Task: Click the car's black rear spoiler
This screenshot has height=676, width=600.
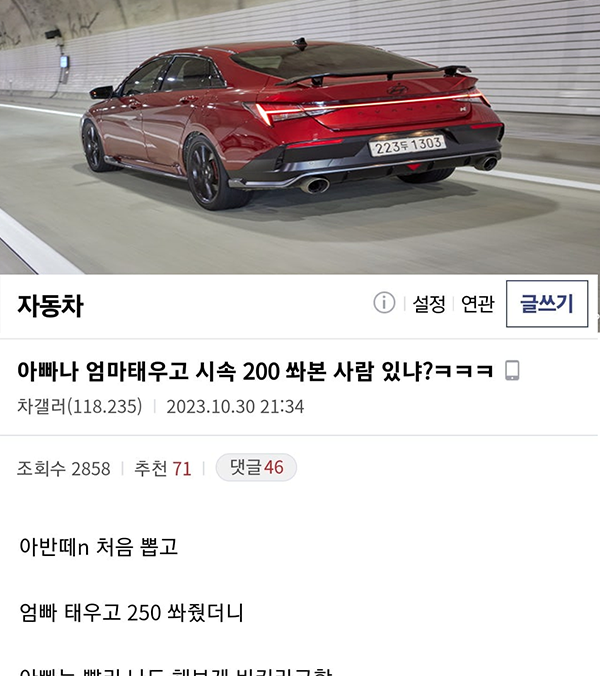Action: tap(373, 74)
